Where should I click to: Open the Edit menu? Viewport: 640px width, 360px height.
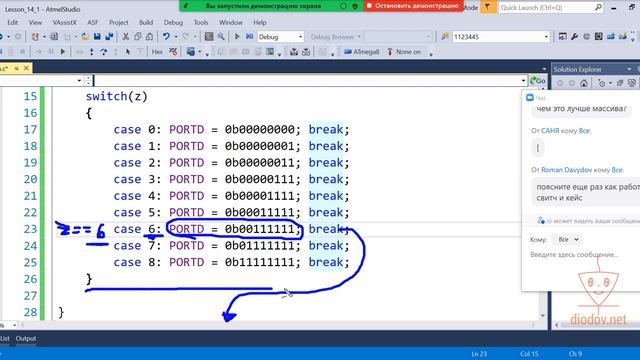tap(13, 22)
